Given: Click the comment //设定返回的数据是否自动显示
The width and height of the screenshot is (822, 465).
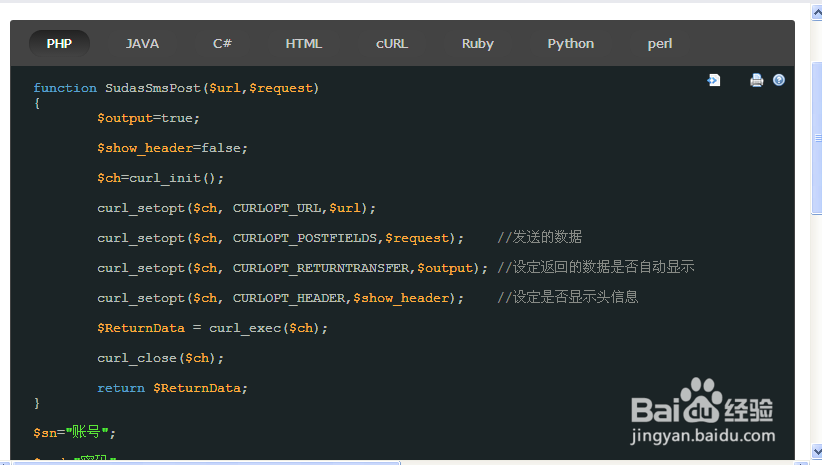Looking at the screenshot, I should coord(596,267).
